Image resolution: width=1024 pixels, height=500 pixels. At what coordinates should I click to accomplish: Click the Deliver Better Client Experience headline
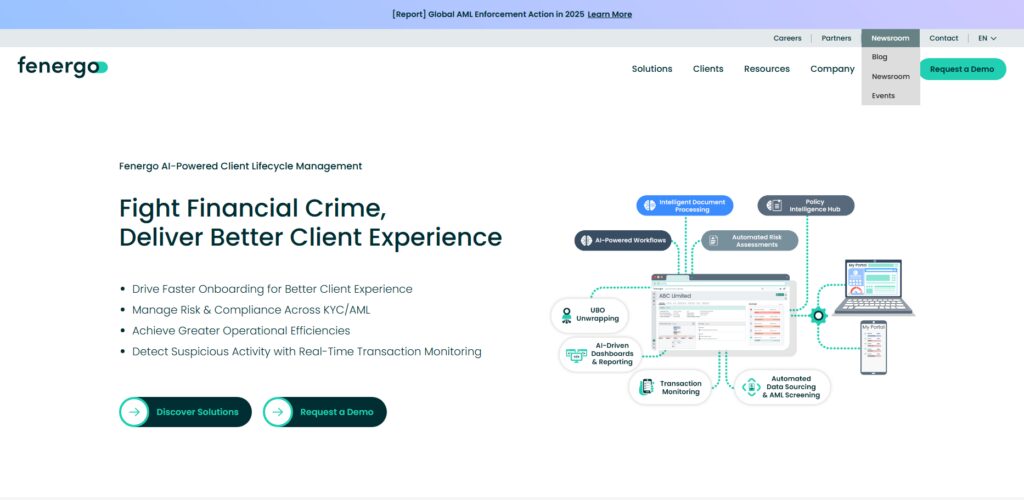pos(310,238)
